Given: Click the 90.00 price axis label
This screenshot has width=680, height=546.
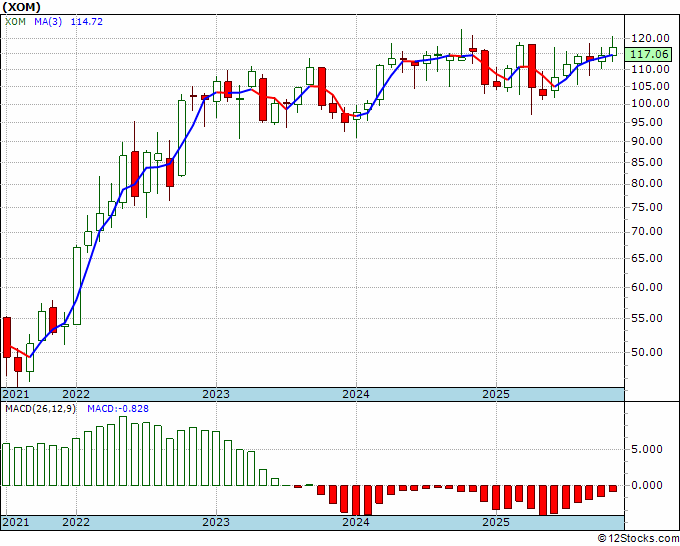Looking at the screenshot, I should (x=647, y=141).
